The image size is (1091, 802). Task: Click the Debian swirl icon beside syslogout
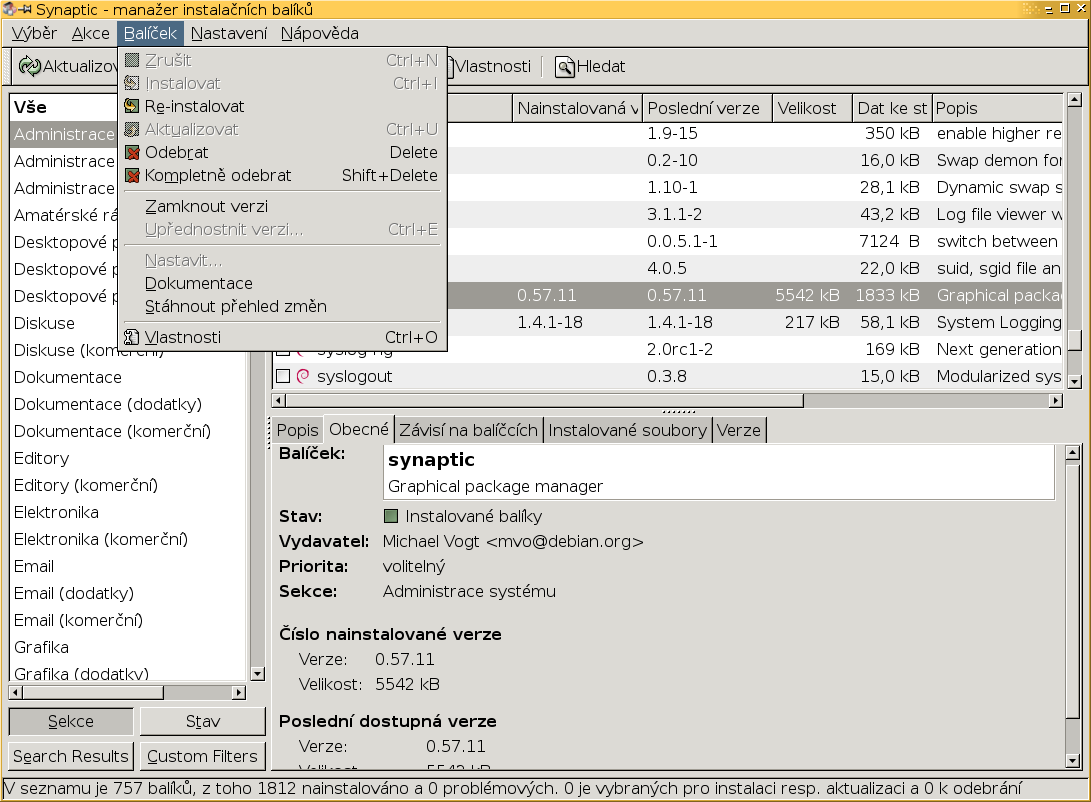[x=303, y=376]
